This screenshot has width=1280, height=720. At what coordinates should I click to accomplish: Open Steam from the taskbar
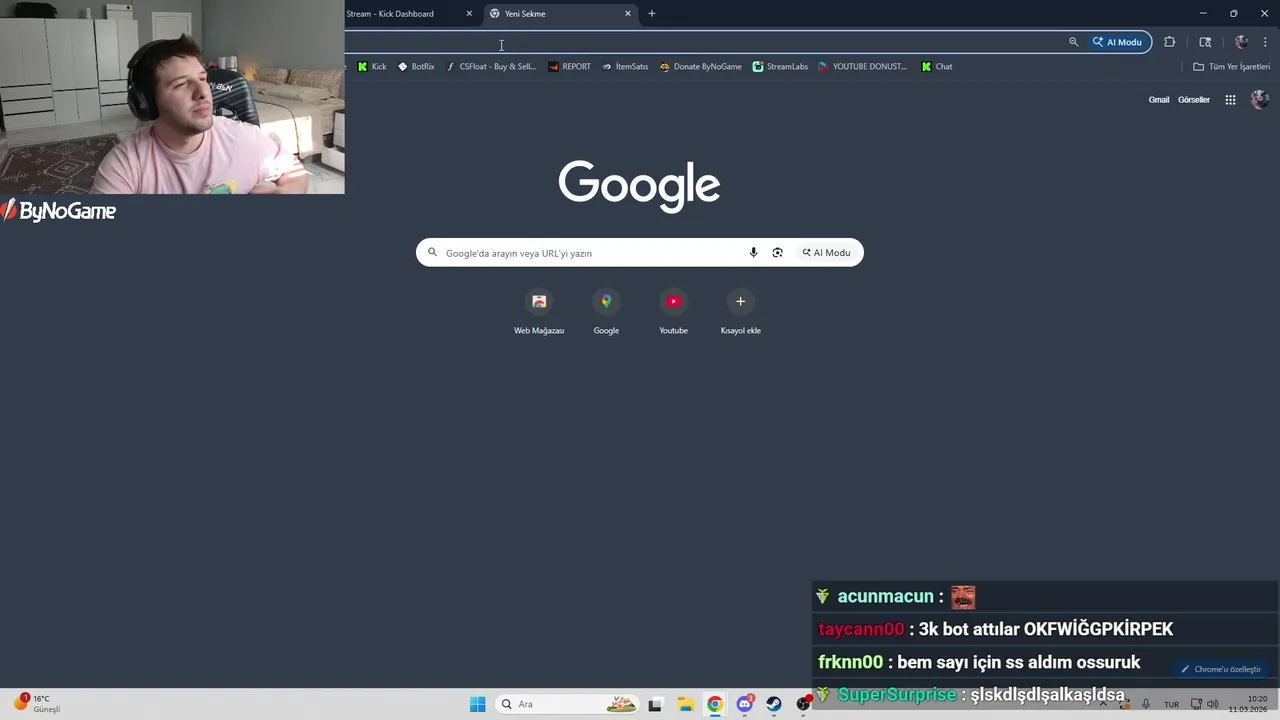click(x=774, y=704)
